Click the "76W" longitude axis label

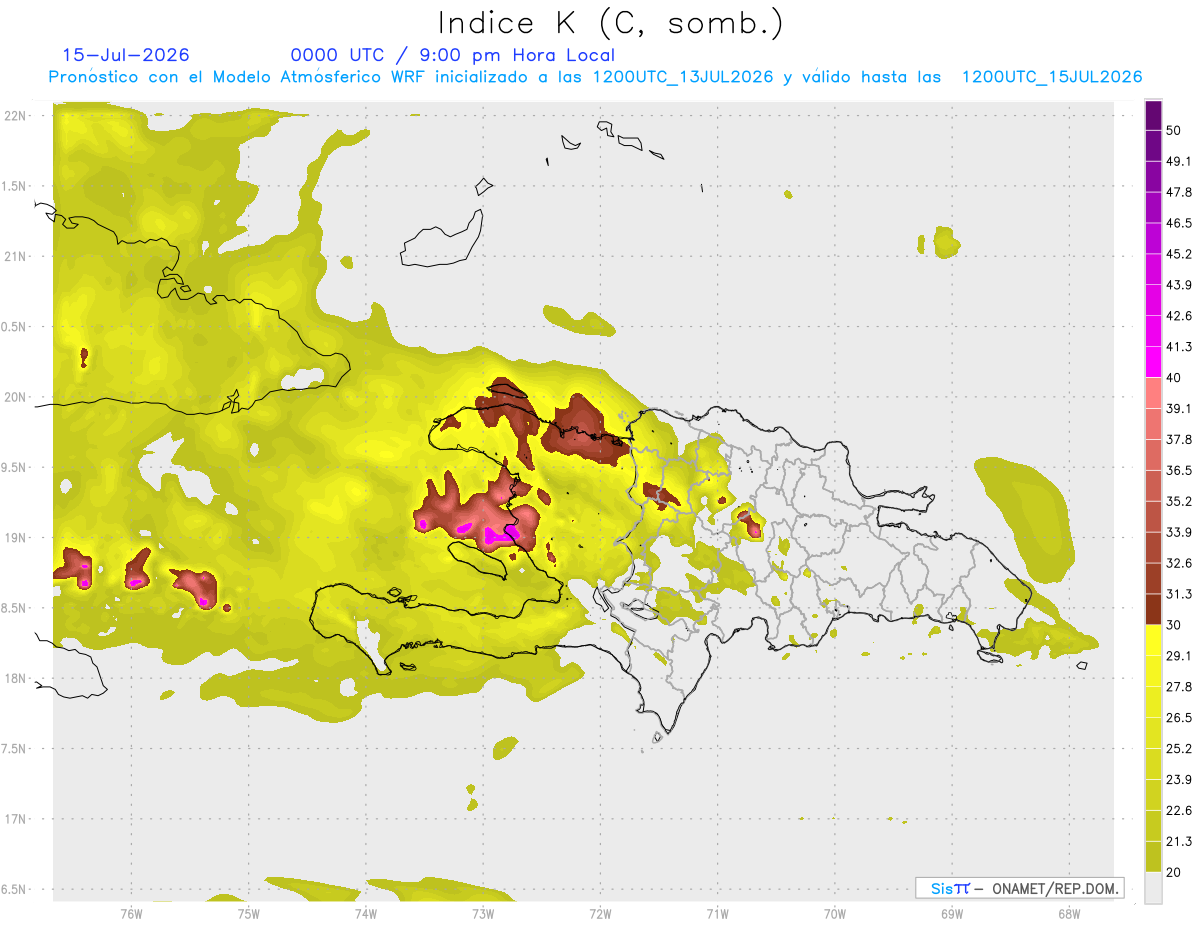click(131, 913)
